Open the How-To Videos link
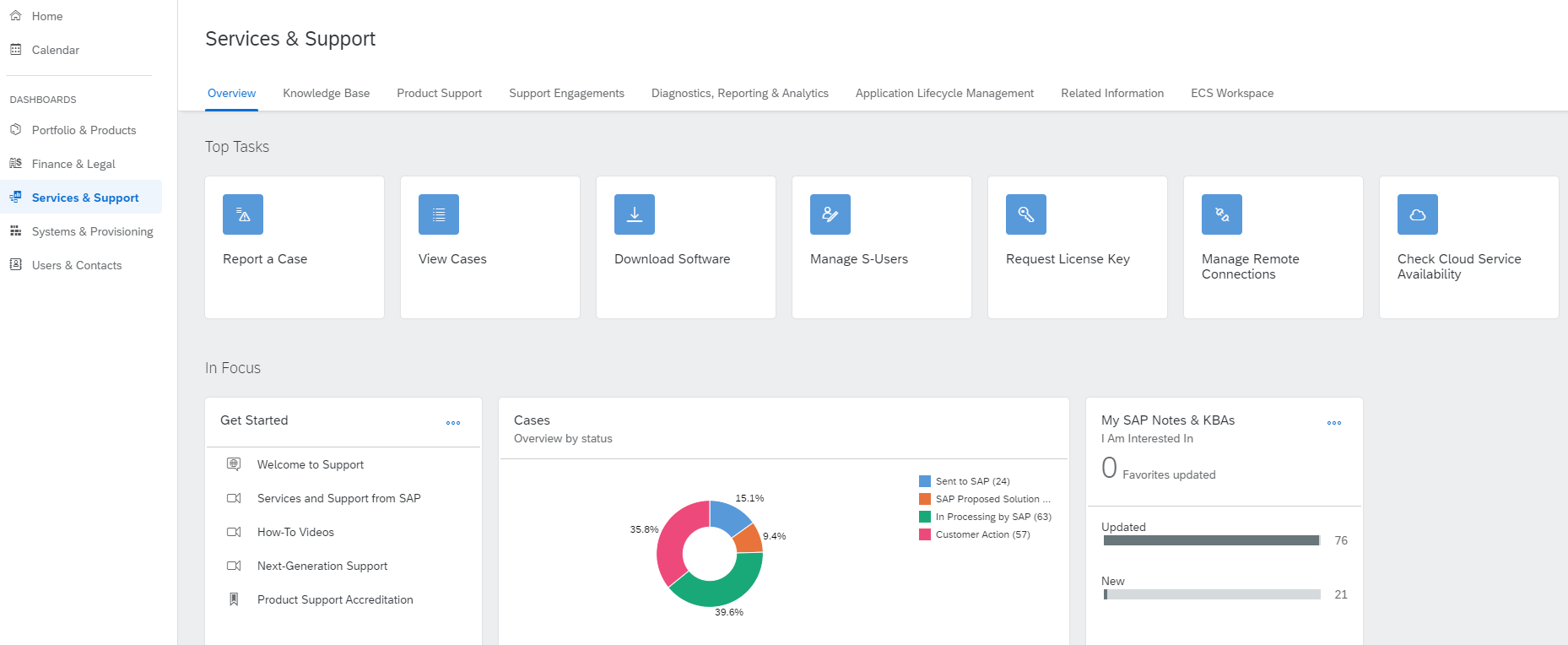The width and height of the screenshot is (1568, 645). [295, 532]
